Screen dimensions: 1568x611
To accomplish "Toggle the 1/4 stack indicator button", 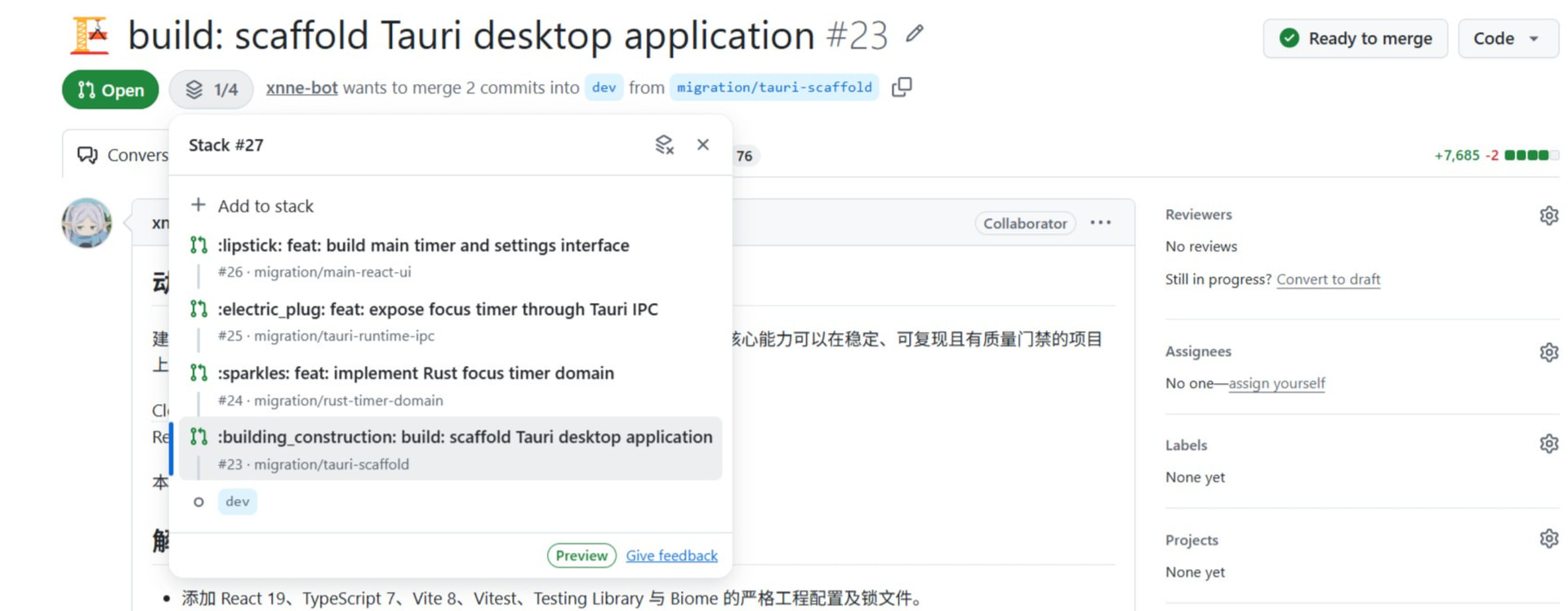I will [x=212, y=90].
